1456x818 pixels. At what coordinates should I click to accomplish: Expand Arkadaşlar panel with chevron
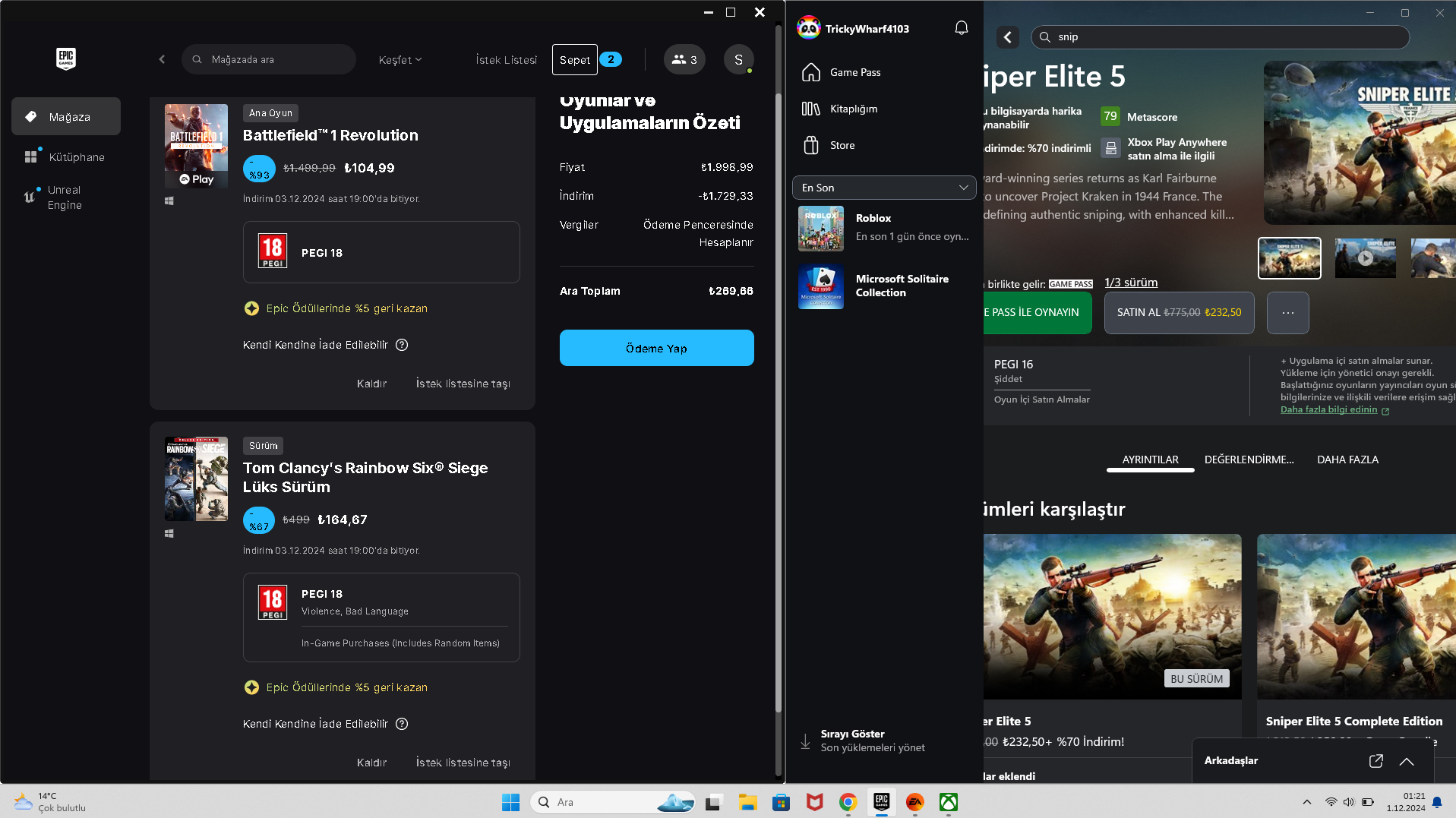[1406, 760]
